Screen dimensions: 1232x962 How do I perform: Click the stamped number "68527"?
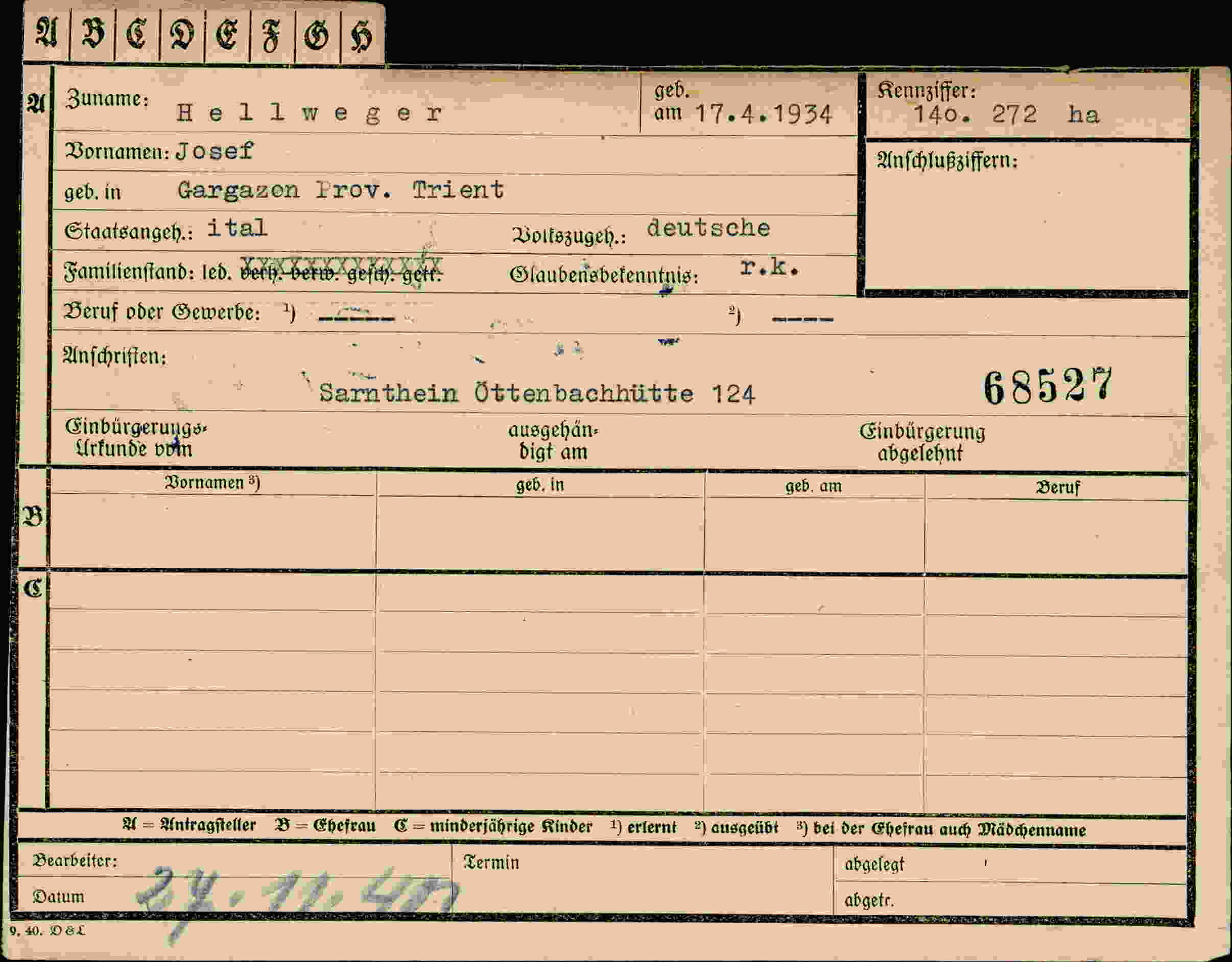(x=1048, y=386)
